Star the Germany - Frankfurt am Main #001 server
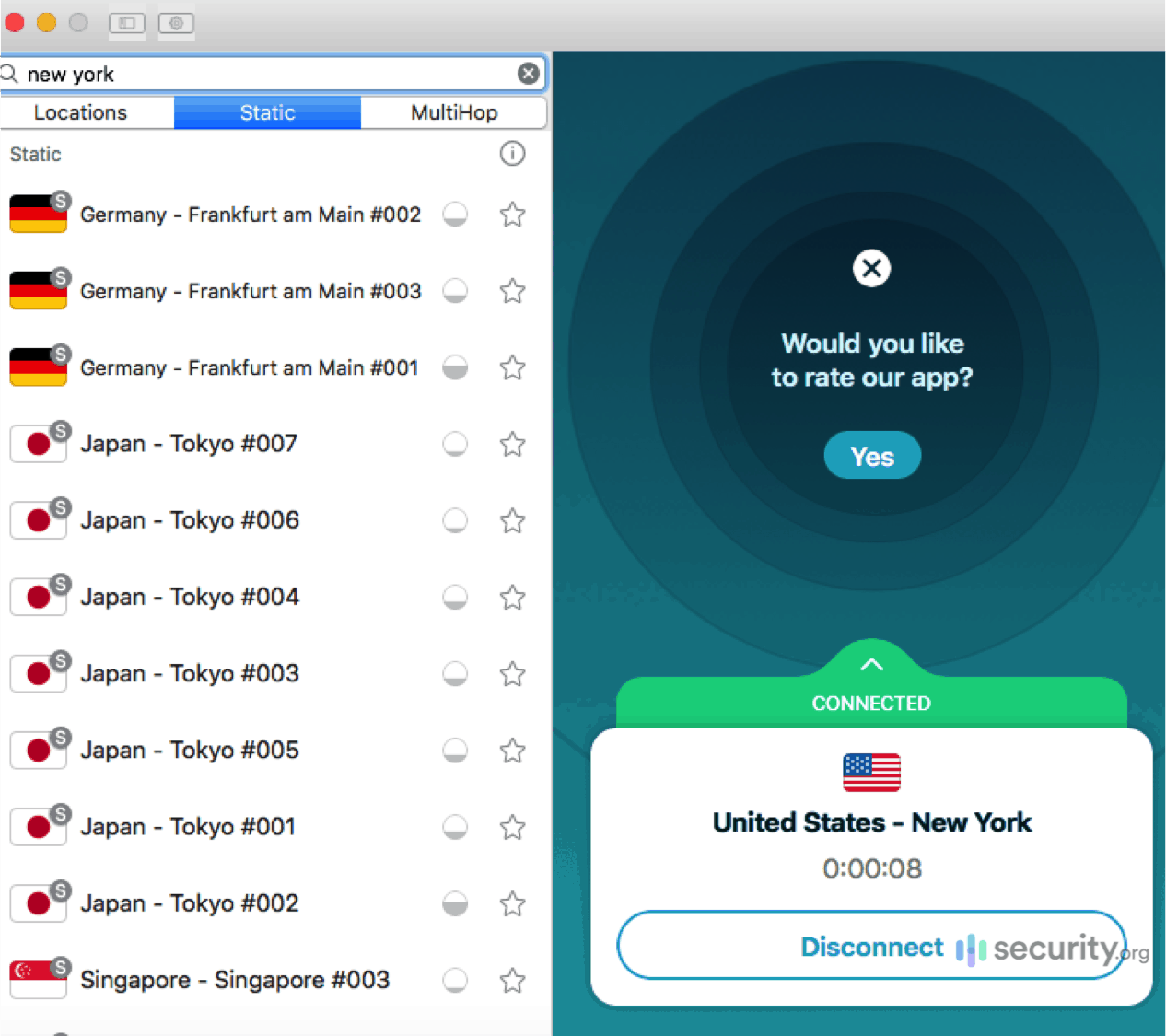The width and height of the screenshot is (1166, 1036). tap(512, 367)
